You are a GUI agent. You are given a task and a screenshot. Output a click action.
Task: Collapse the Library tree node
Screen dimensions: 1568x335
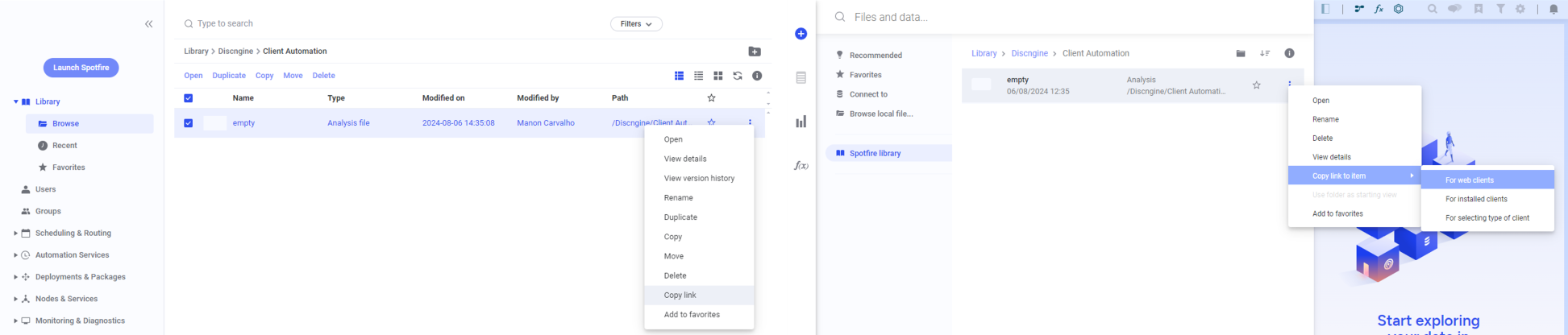pos(15,101)
